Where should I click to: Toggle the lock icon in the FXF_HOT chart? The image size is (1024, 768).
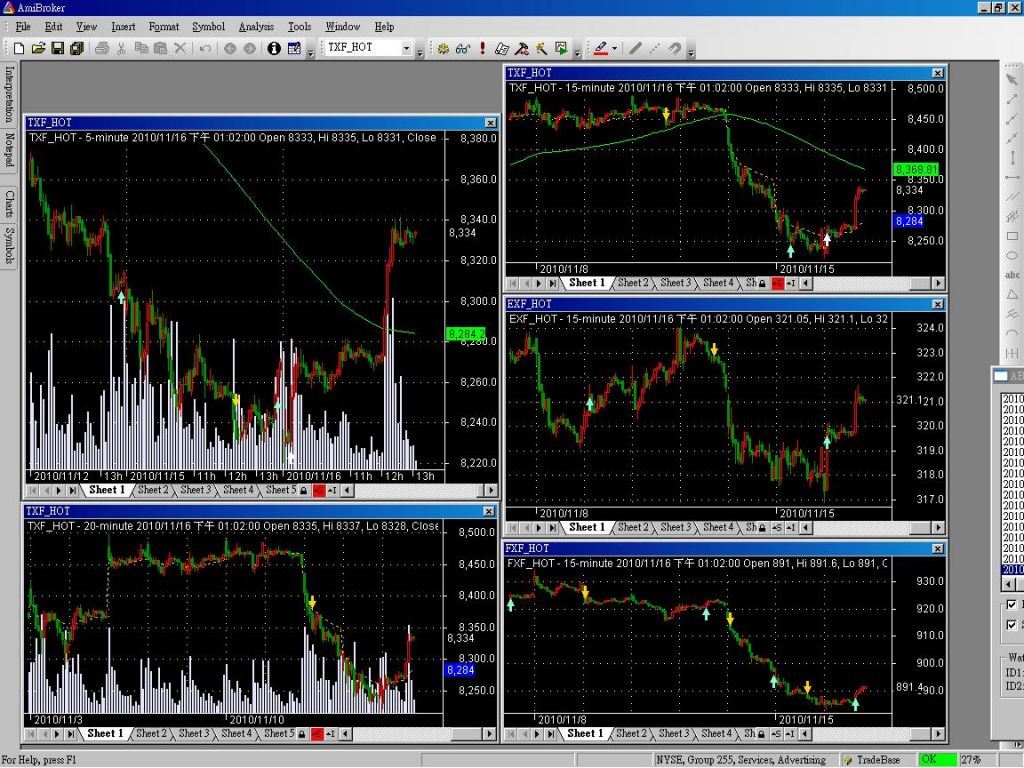pos(761,734)
